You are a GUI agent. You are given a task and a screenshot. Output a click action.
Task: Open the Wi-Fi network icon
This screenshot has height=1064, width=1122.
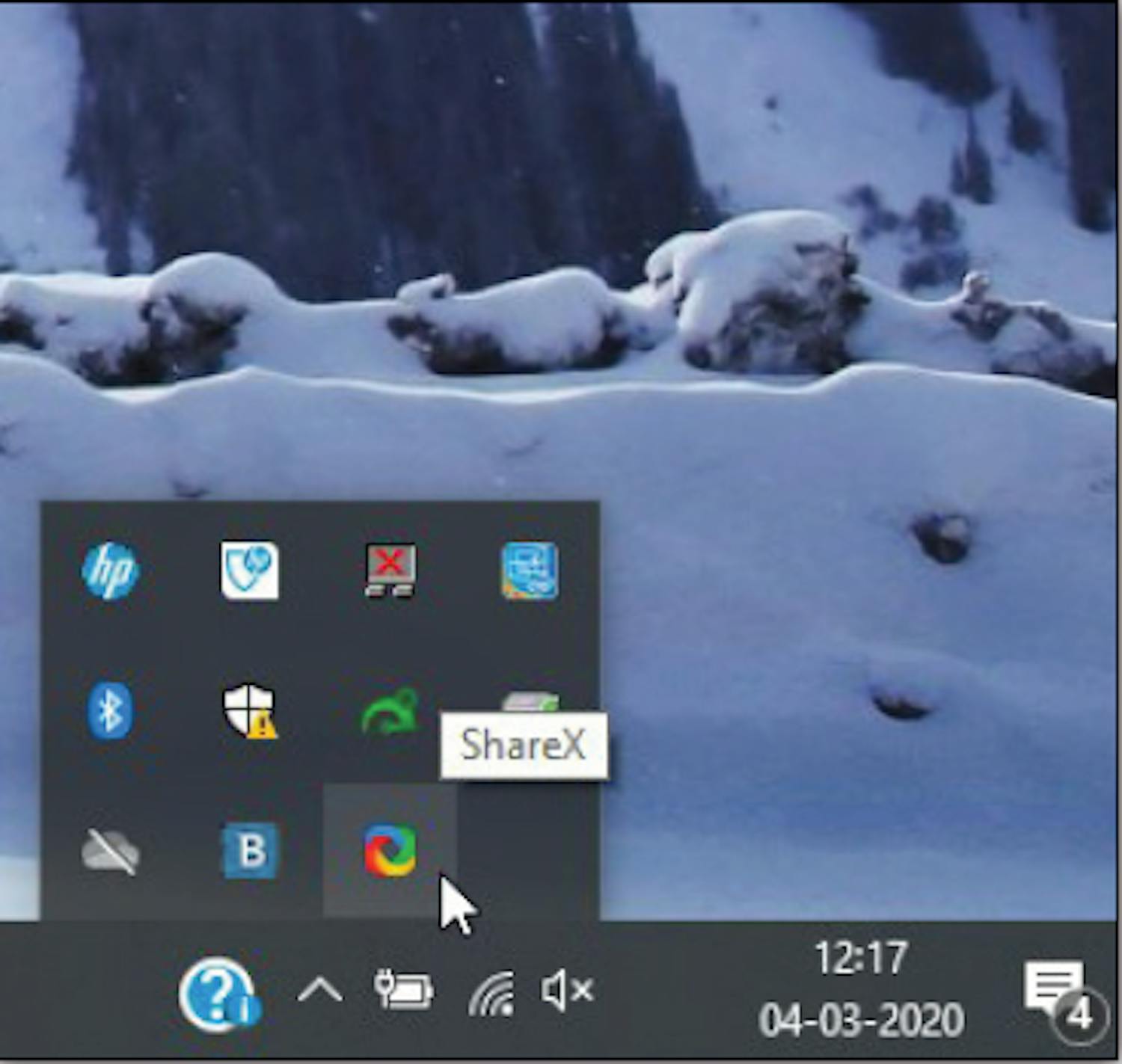tap(492, 993)
